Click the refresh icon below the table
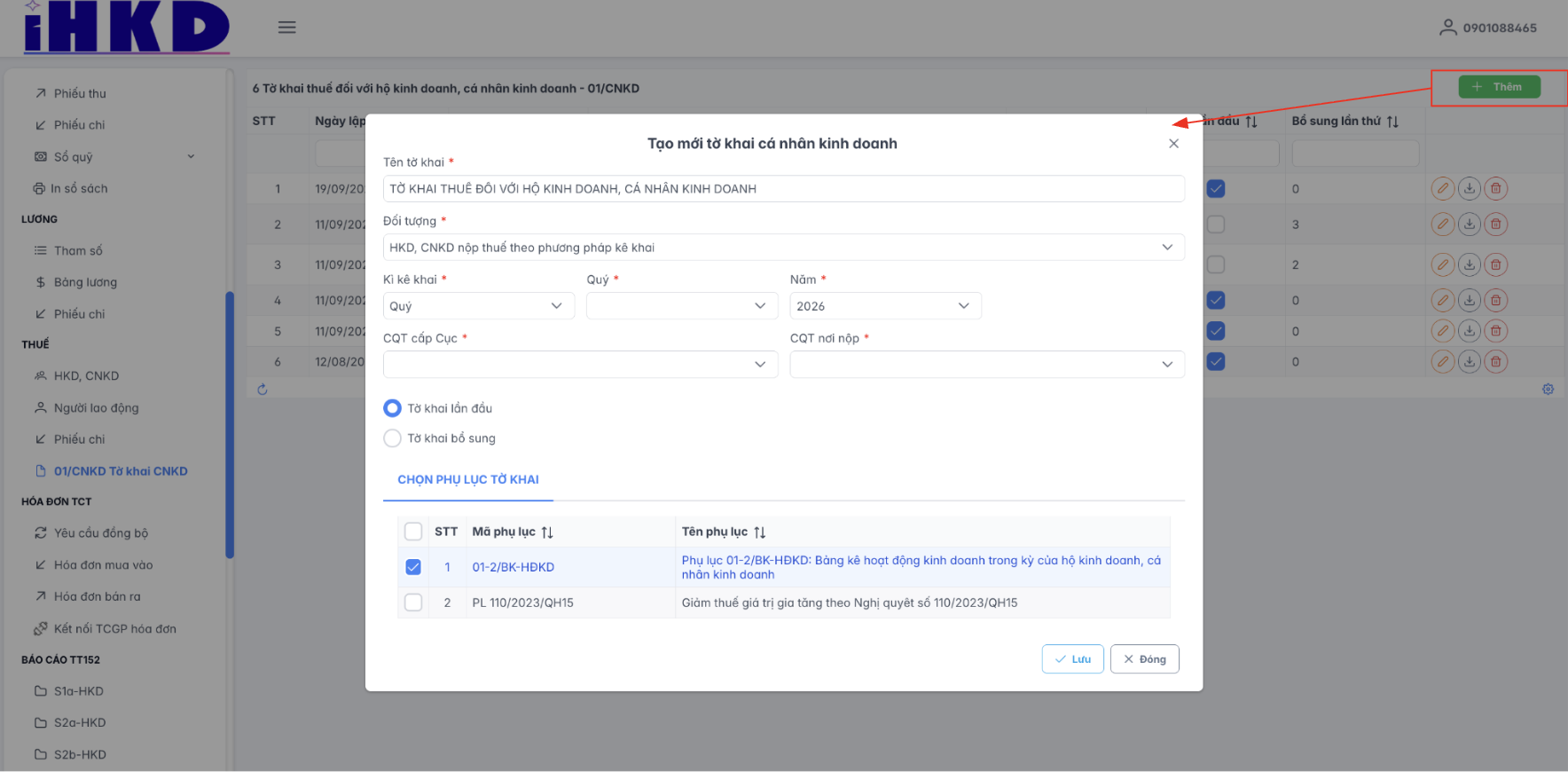 [x=263, y=390]
